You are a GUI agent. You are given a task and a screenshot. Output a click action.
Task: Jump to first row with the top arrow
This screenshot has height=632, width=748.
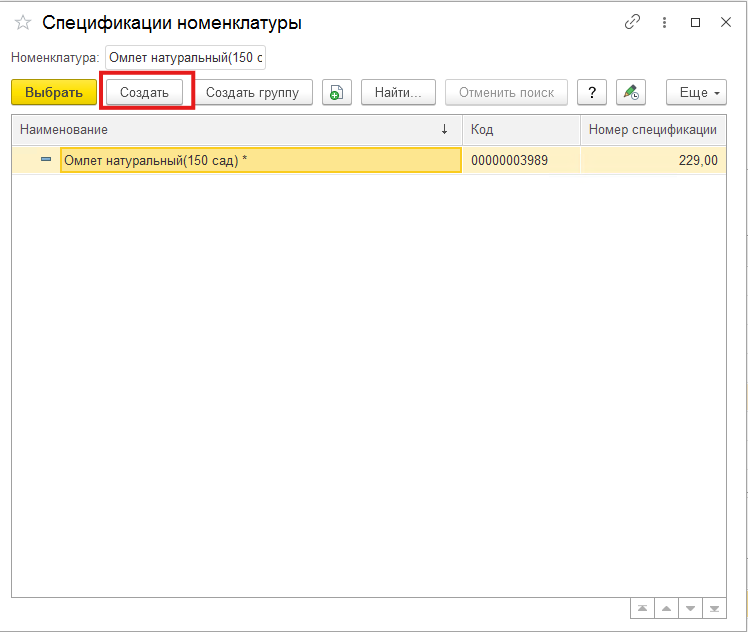click(641, 608)
